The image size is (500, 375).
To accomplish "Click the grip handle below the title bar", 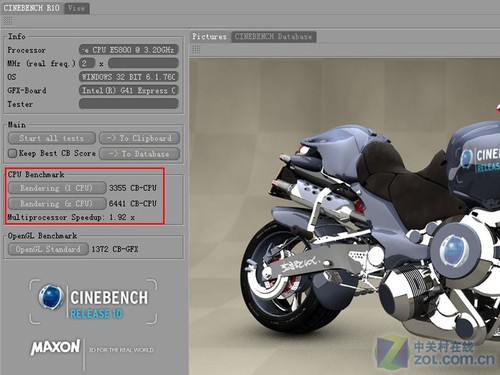I will click(x=8, y=21).
